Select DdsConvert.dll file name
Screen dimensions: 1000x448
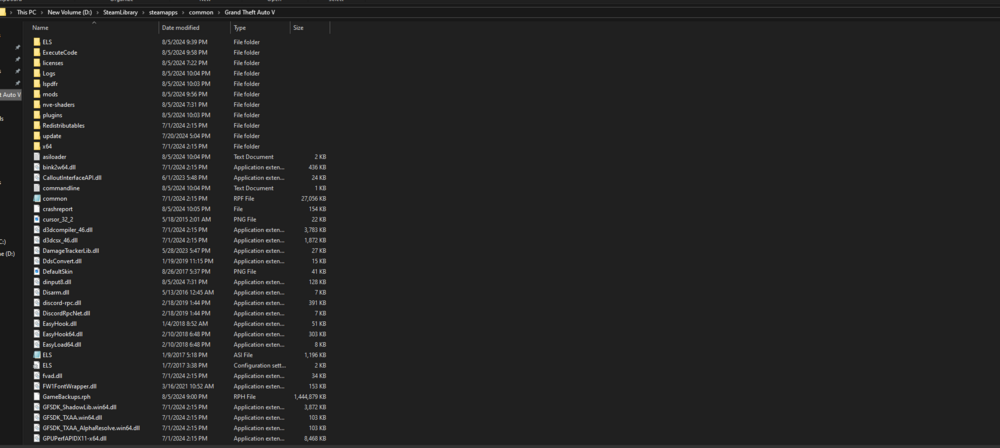62,261
